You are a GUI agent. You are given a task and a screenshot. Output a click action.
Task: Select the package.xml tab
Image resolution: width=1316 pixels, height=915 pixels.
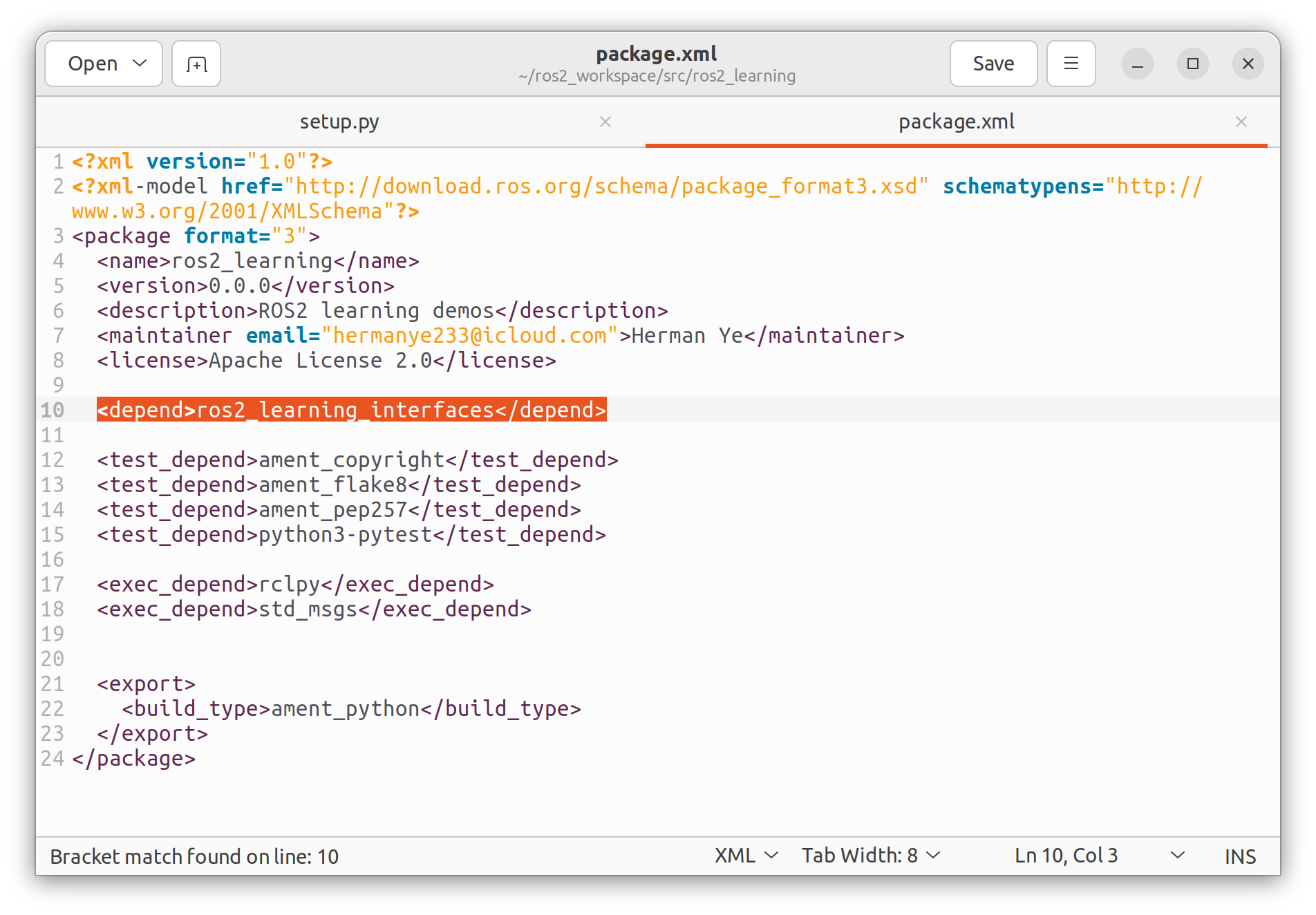[957, 122]
